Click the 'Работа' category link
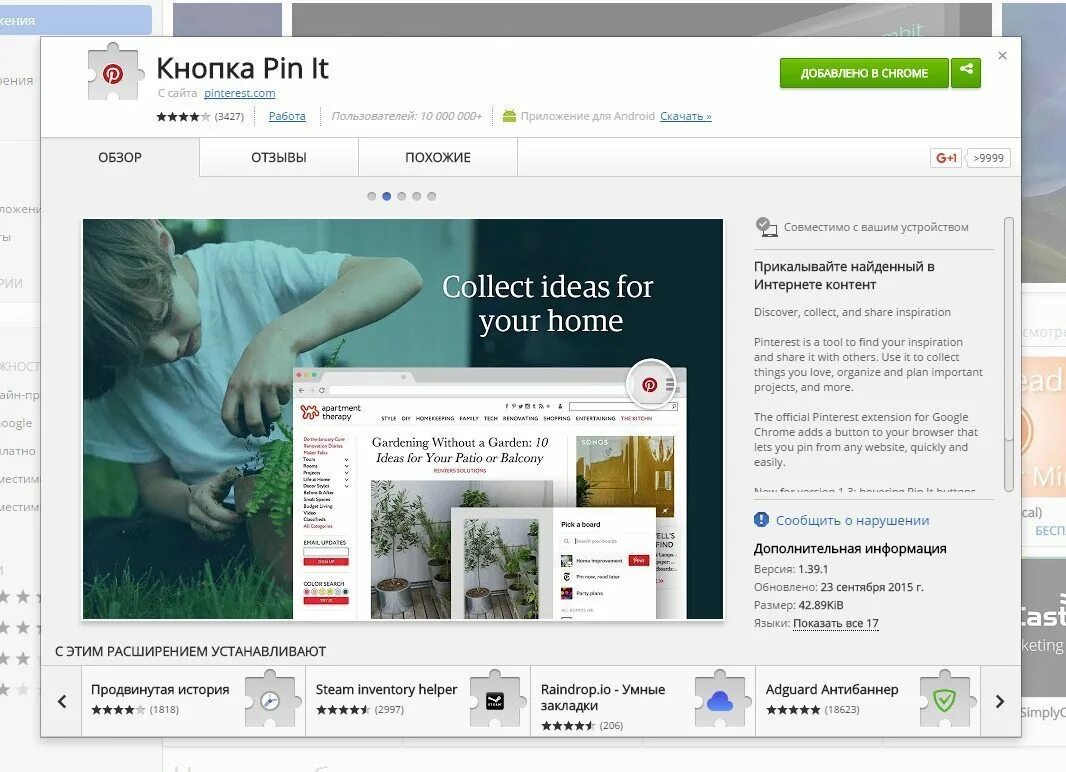Viewport: 1066px width, 772px height. tap(287, 116)
